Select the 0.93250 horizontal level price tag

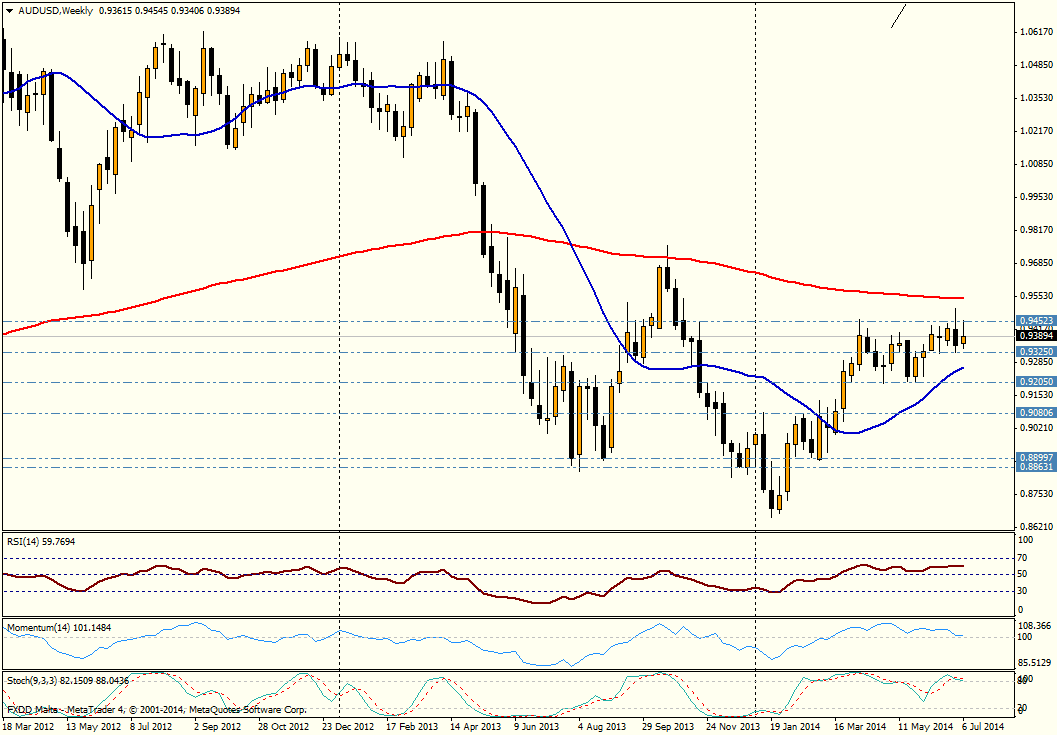(1035, 352)
